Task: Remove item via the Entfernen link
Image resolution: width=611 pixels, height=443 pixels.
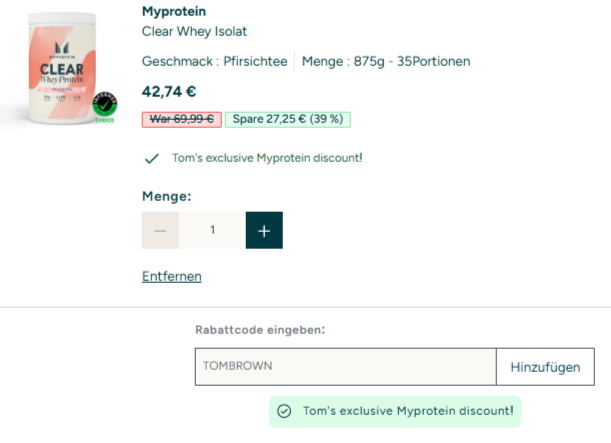Action: (x=172, y=276)
